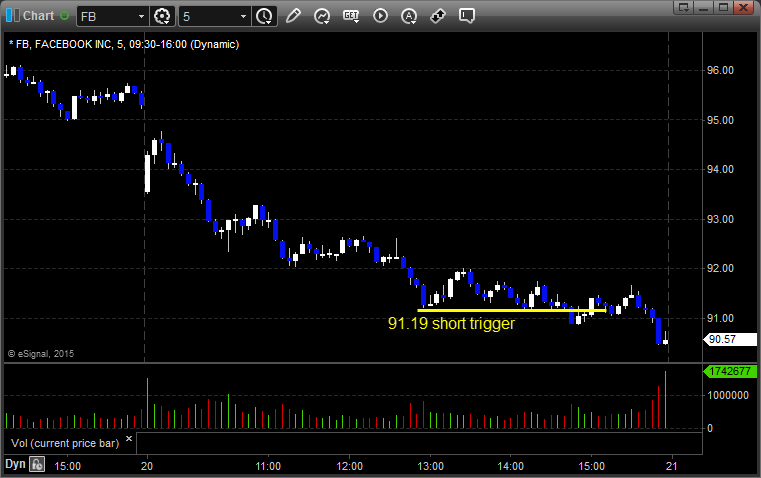This screenshot has height=478, width=761.
Task: Click the 91.19 short trigger annotation
Action: click(450, 324)
